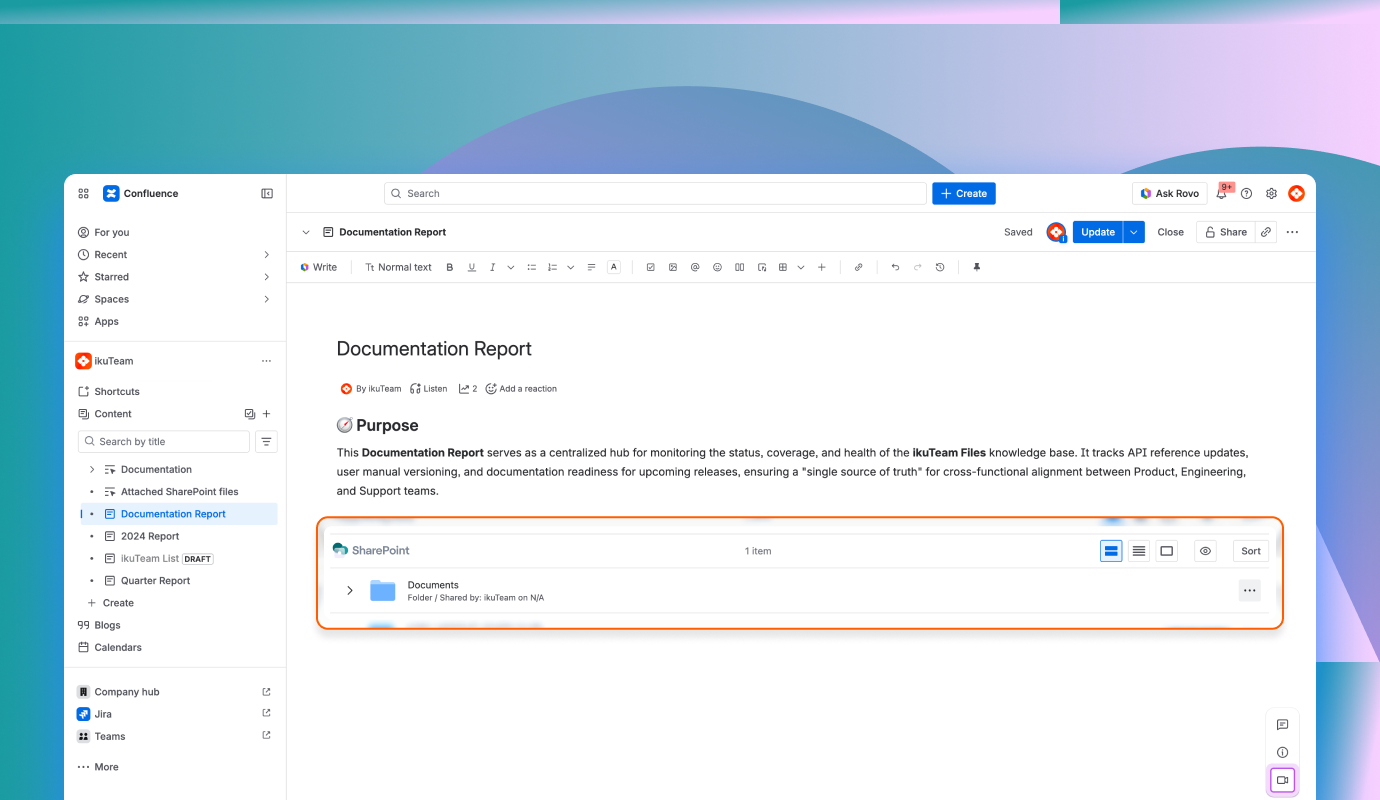Image resolution: width=1380 pixels, height=800 pixels.
Task: Toggle the SharePoint preview eye button
Action: coord(1206,551)
